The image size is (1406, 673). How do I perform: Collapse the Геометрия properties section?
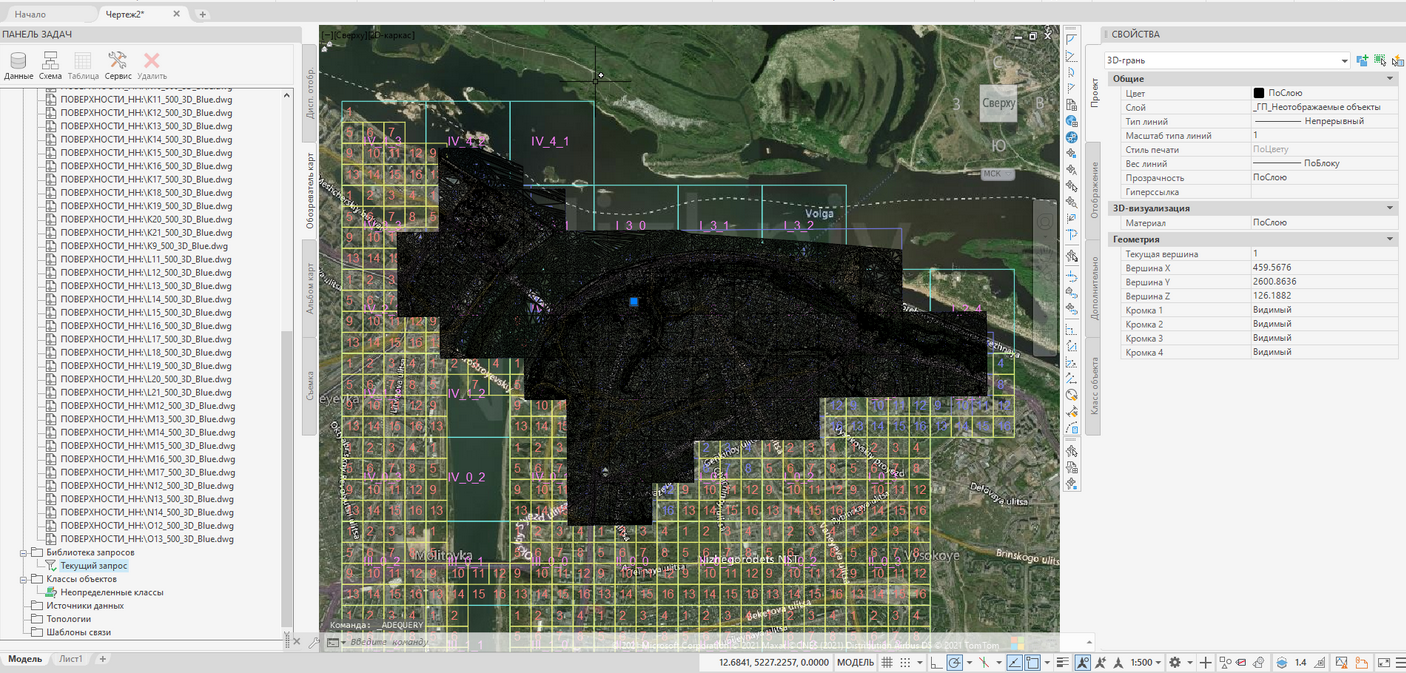pos(1390,240)
